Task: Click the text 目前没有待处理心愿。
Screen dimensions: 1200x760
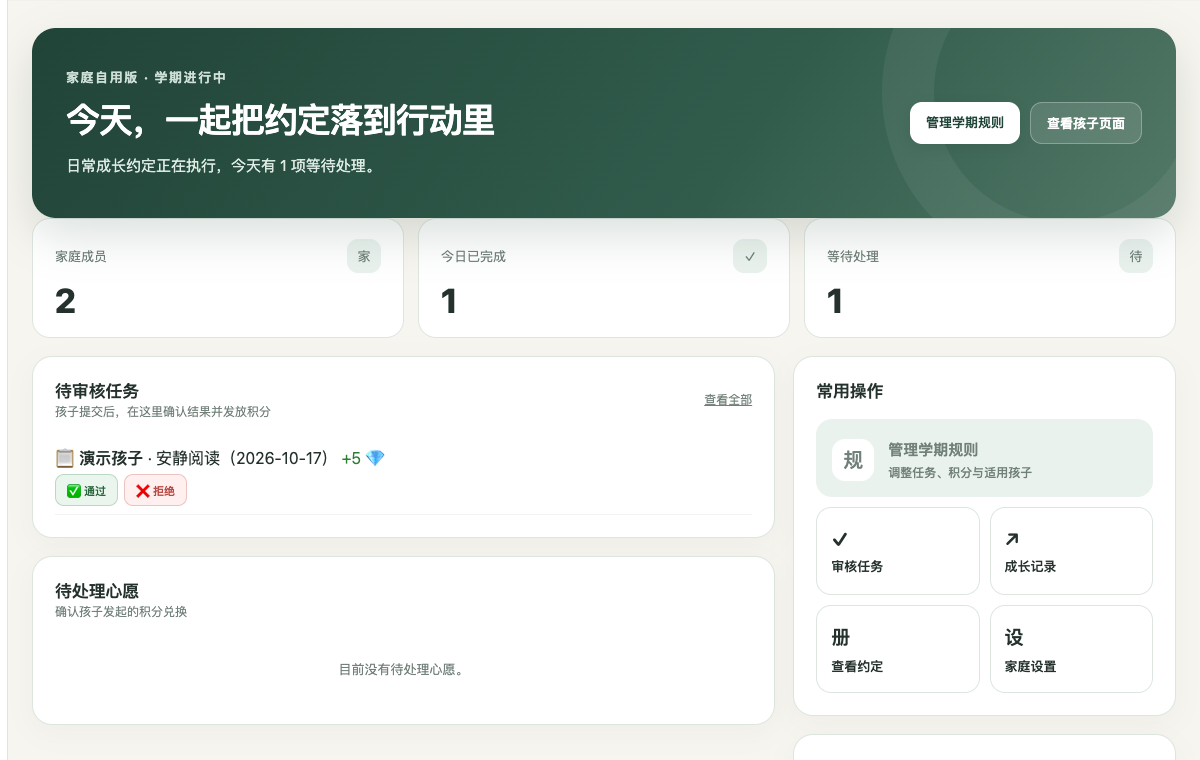Action: (x=403, y=669)
